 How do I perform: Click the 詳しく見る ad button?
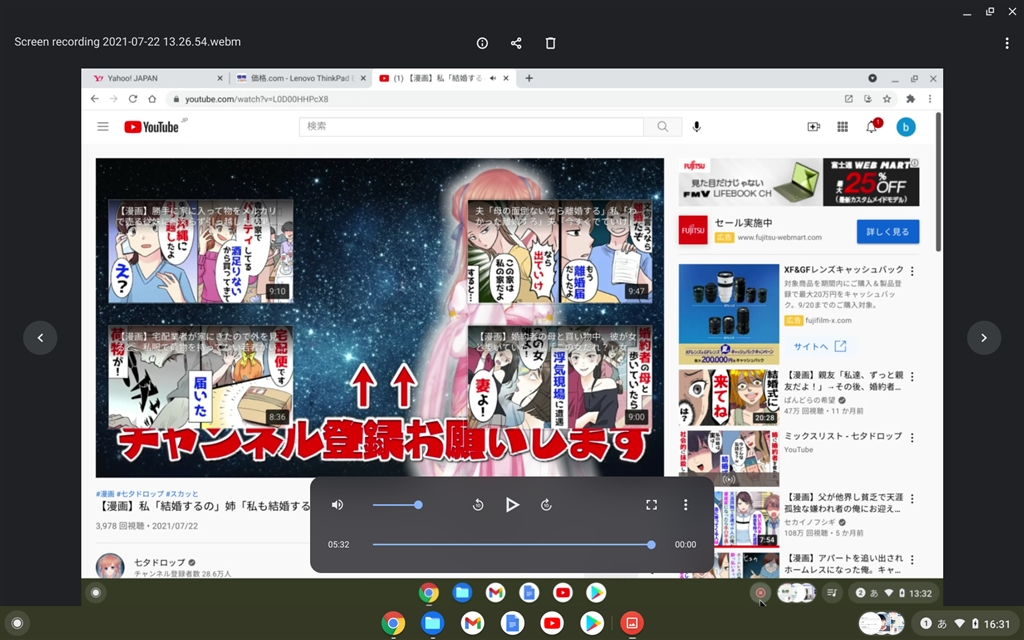[x=888, y=232]
